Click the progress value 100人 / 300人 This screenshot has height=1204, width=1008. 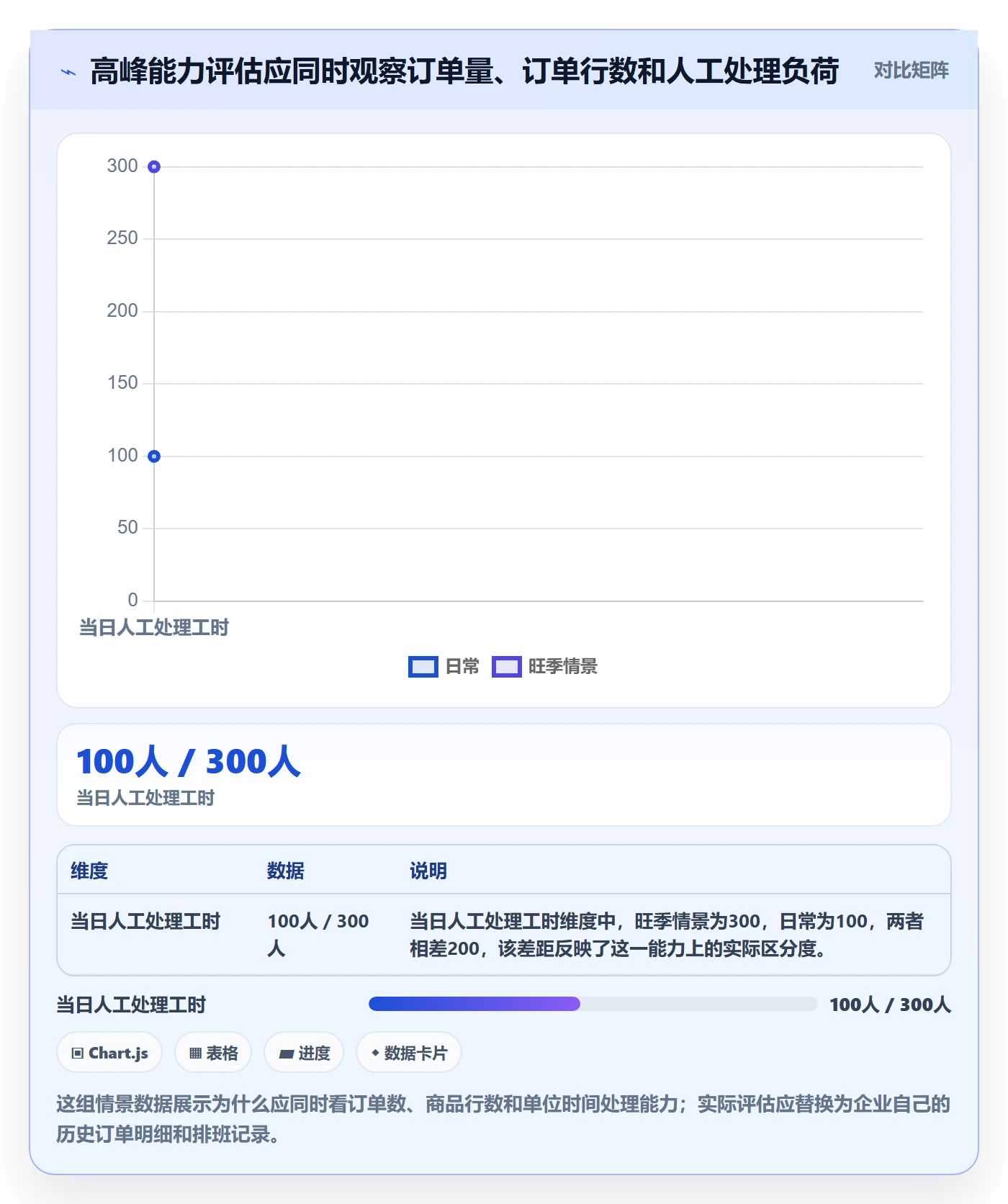pyautogui.click(x=890, y=1005)
